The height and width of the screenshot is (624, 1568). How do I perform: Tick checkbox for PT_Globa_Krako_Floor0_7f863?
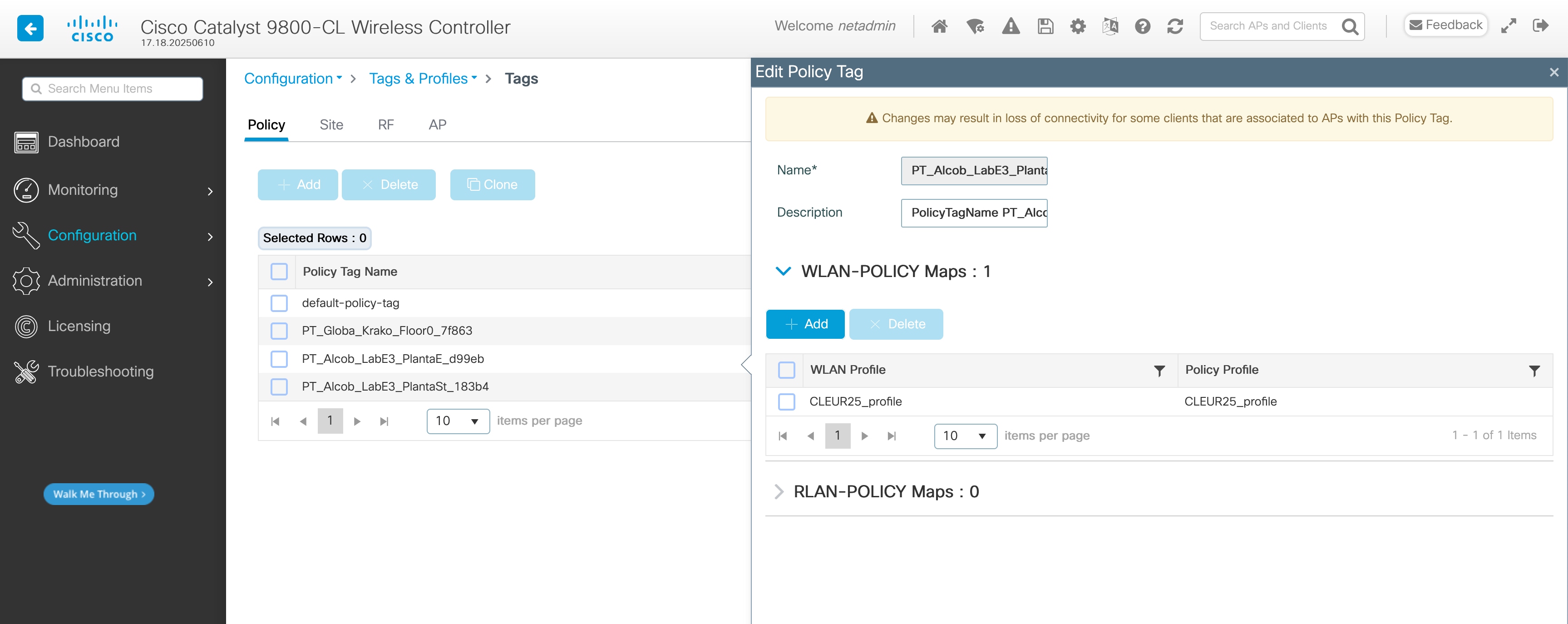coord(279,331)
